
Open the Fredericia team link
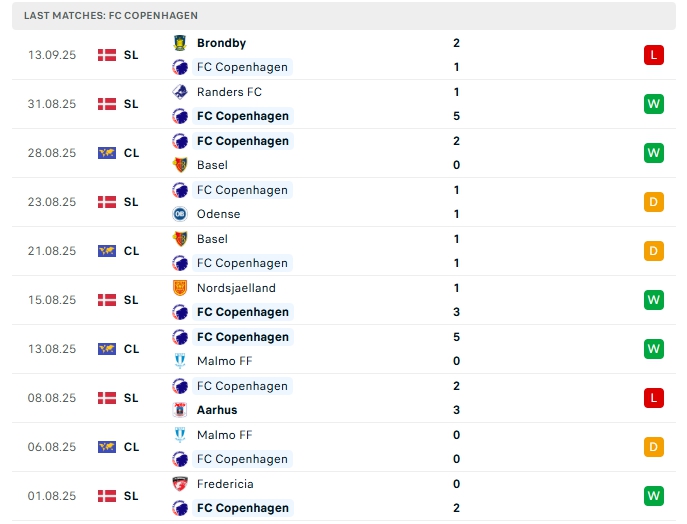[225, 484]
